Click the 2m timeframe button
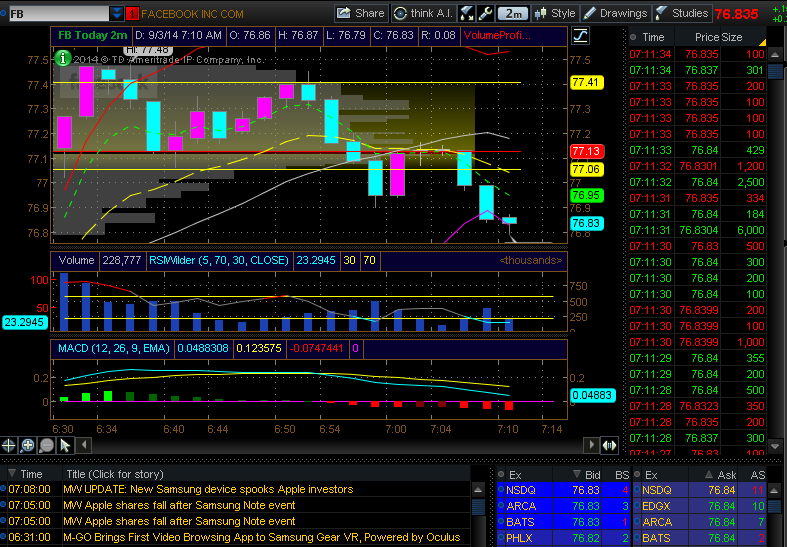The width and height of the screenshot is (787, 547). [512, 14]
